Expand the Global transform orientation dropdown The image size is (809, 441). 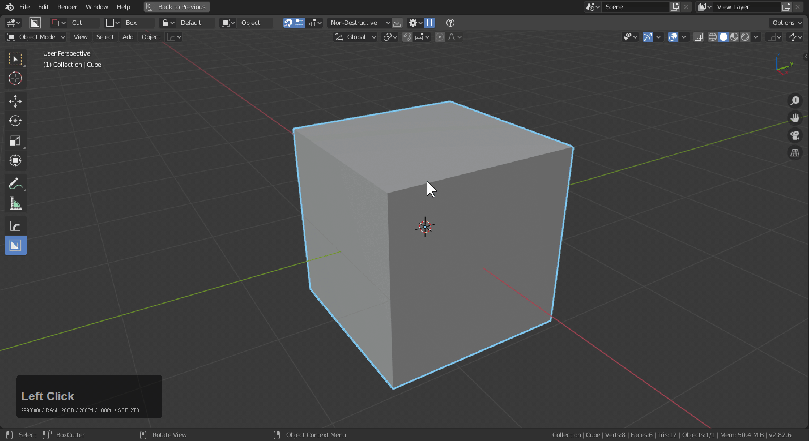coord(354,37)
